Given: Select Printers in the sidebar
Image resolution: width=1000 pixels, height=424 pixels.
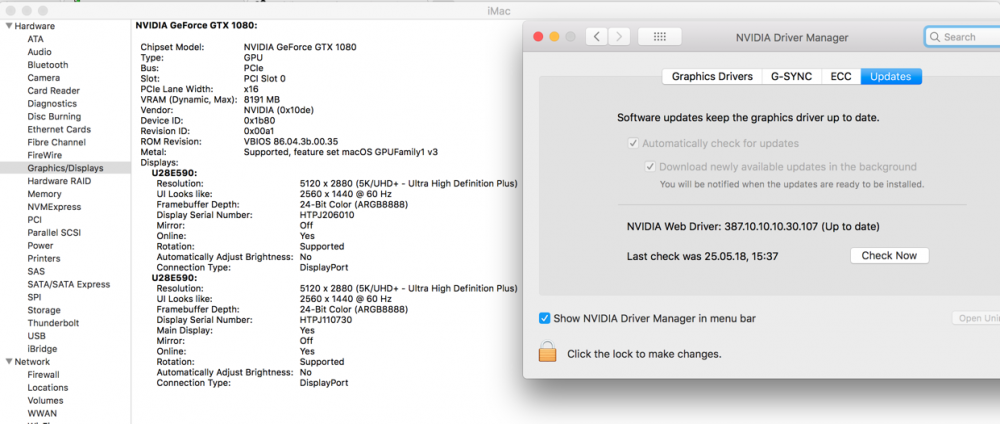Looking at the screenshot, I should point(44,258).
